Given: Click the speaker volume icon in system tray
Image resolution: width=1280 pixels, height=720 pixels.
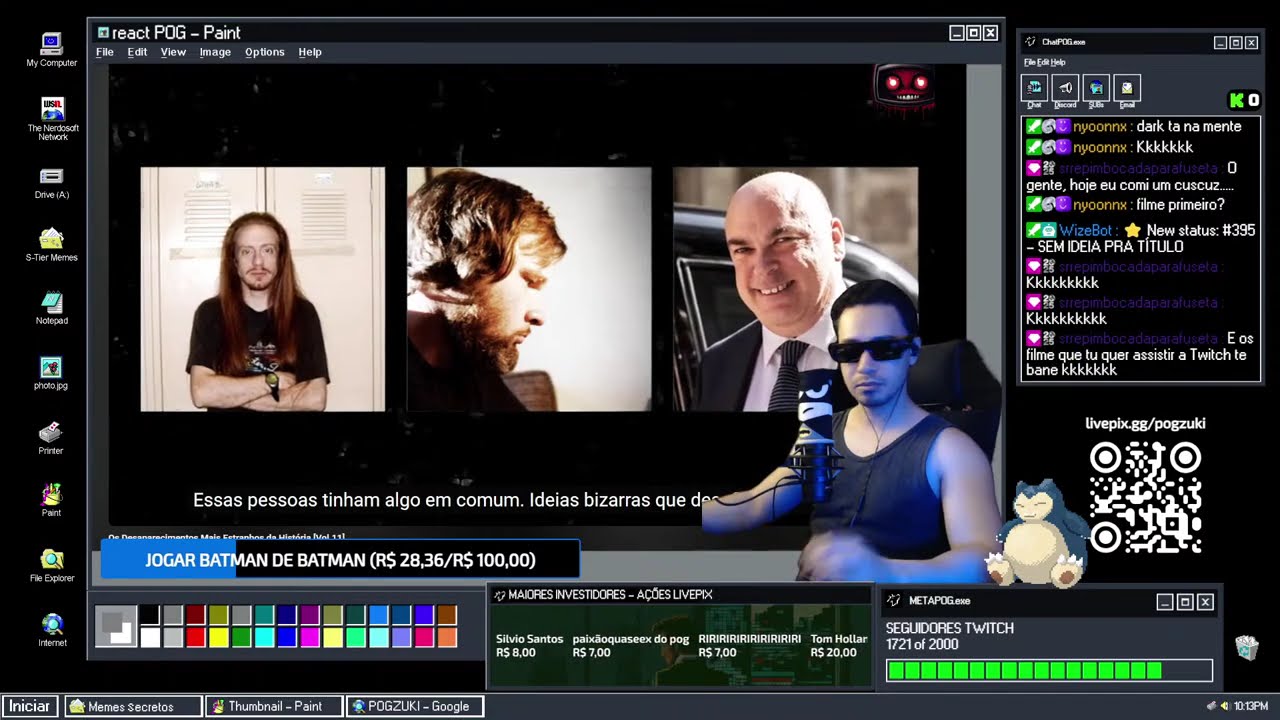Looking at the screenshot, I should 1224,706.
